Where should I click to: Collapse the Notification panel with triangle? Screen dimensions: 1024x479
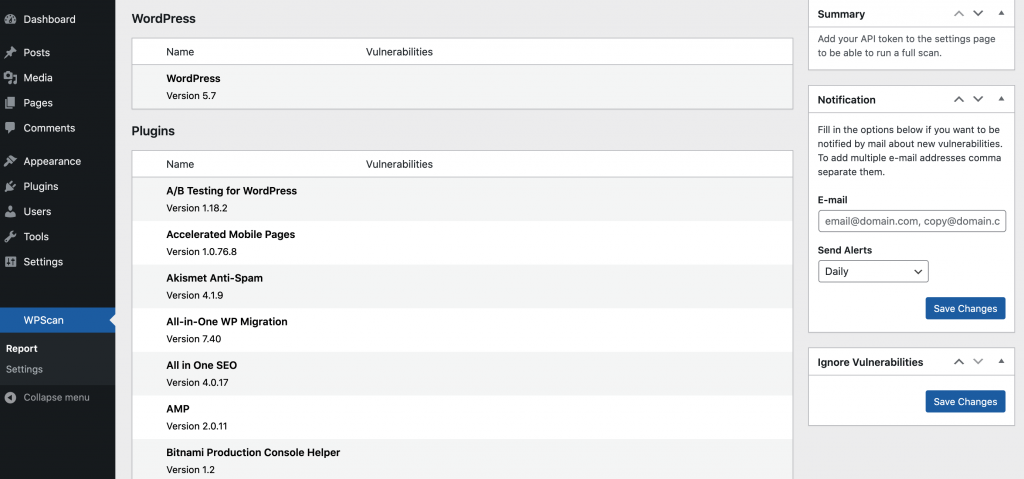pos(1001,99)
